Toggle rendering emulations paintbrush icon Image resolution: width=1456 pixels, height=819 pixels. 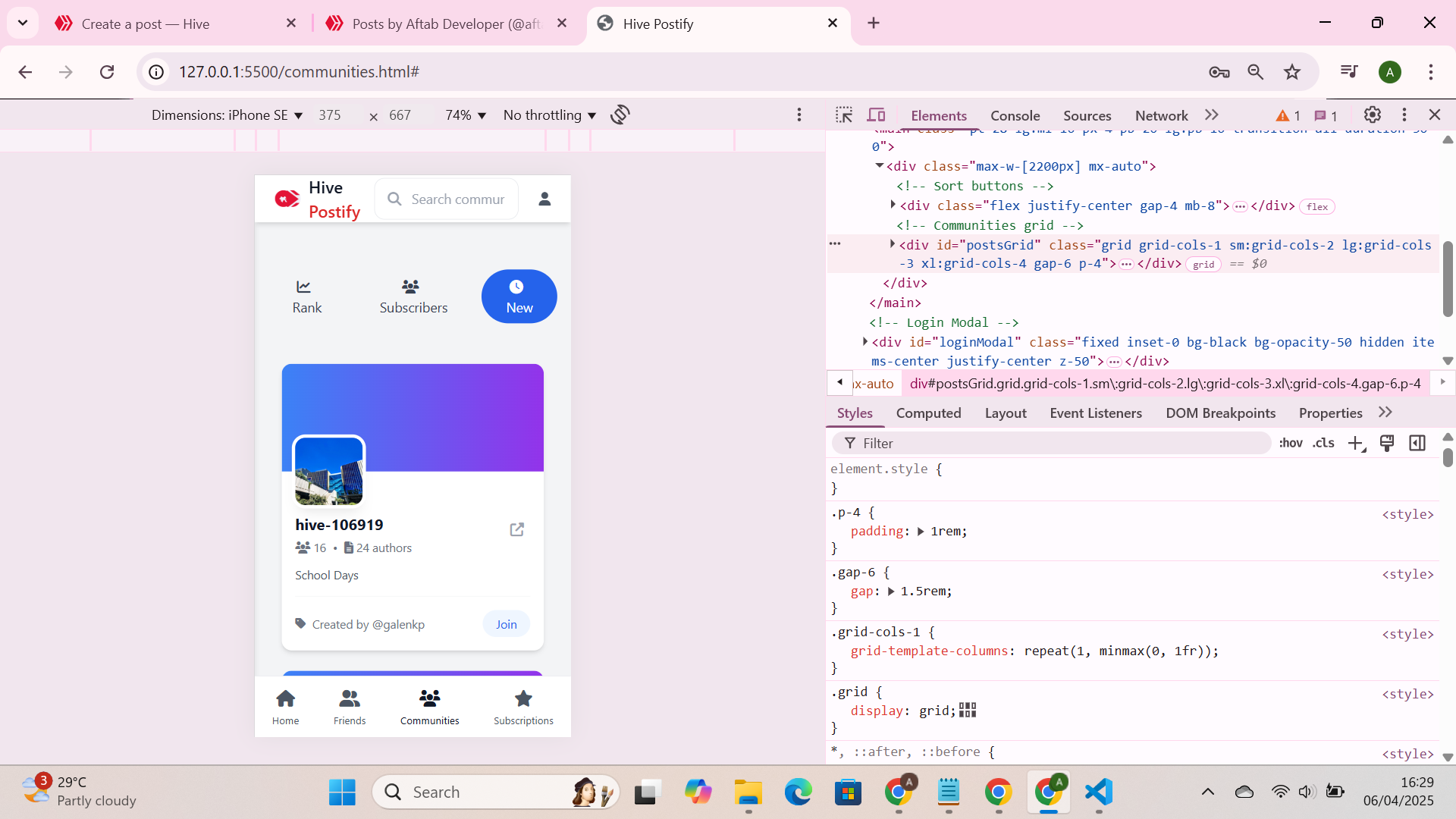point(1387,443)
